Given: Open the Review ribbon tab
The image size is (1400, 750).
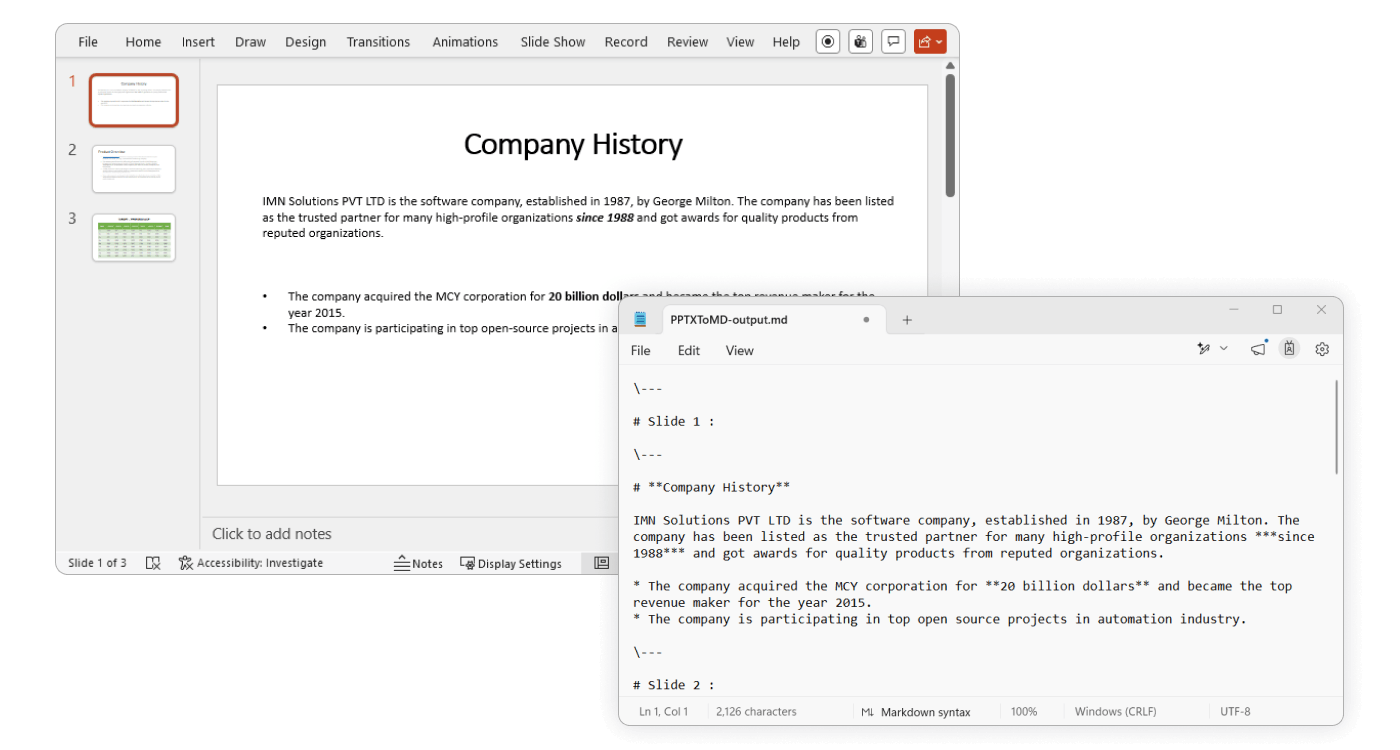Looking at the screenshot, I should 687,42.
